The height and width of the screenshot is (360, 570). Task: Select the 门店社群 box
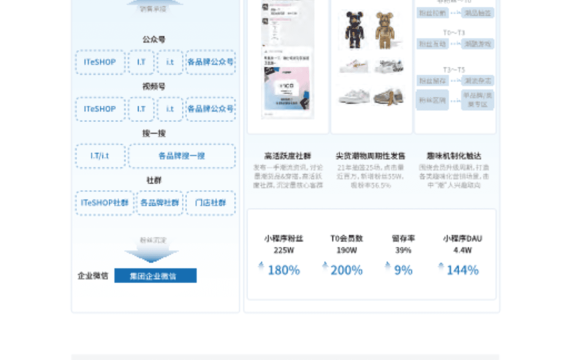[x=210, y=203]
